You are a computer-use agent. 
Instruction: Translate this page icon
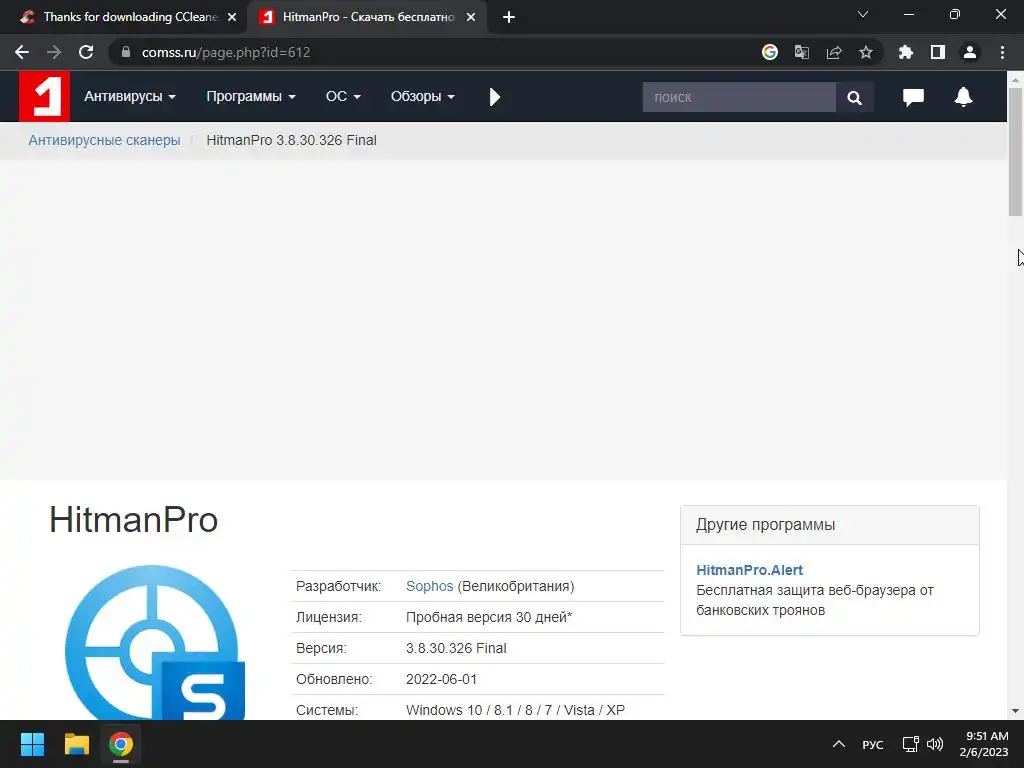(x=802, y=52)
